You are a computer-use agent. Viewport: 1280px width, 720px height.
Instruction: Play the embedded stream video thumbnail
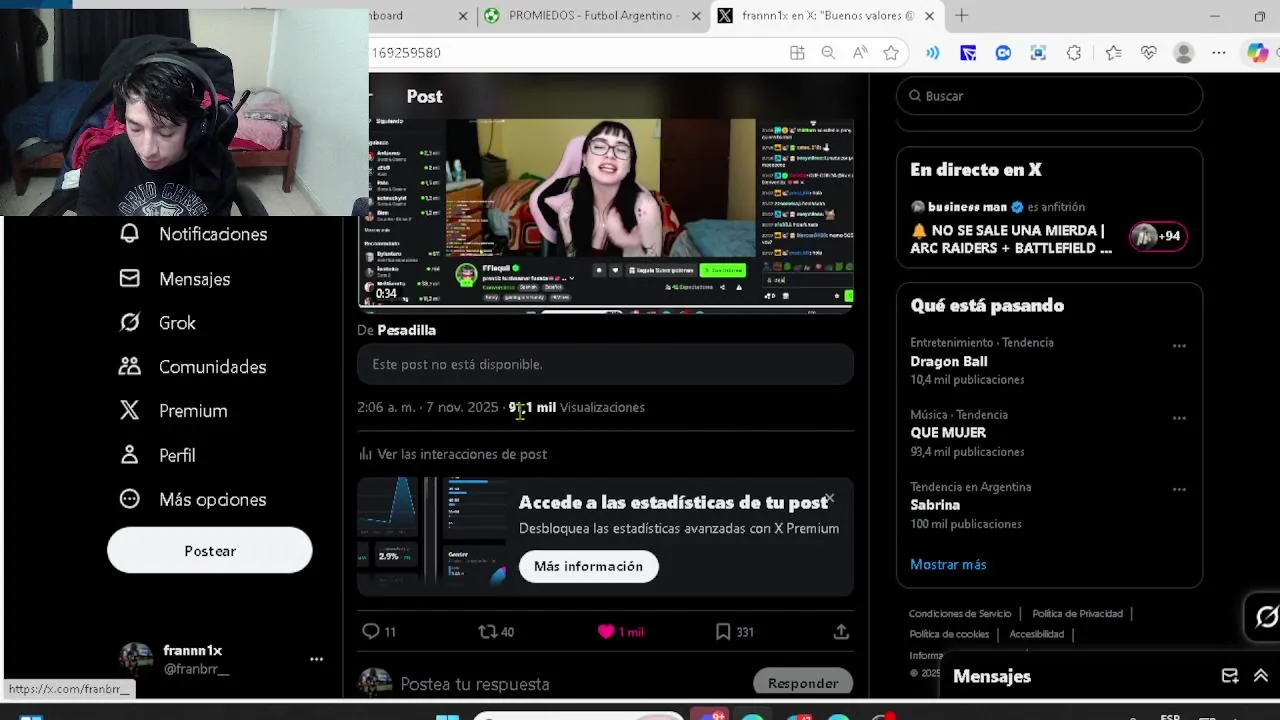(x=606, y=215)
